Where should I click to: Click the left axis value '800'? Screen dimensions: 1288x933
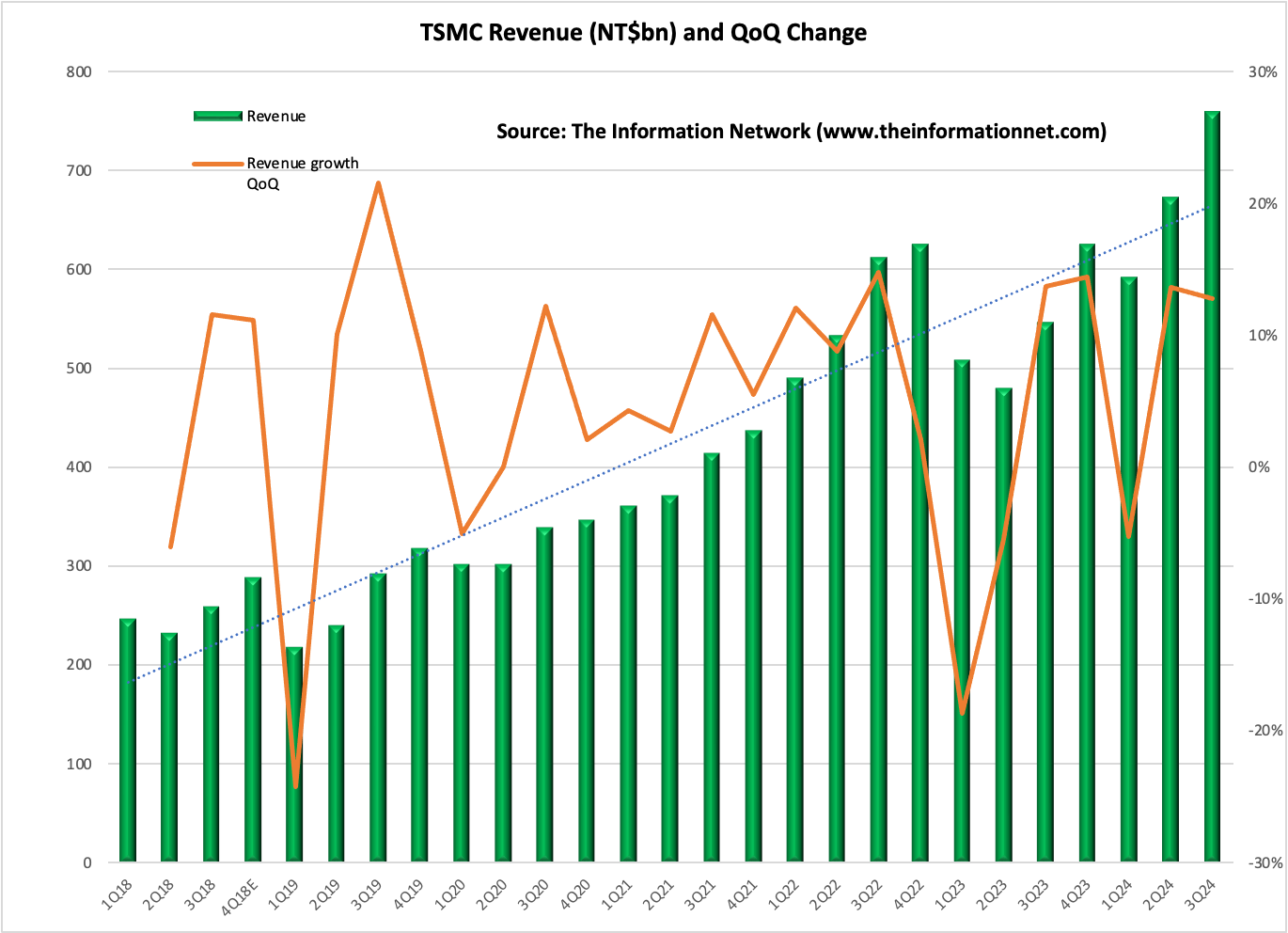click(80, 71)
